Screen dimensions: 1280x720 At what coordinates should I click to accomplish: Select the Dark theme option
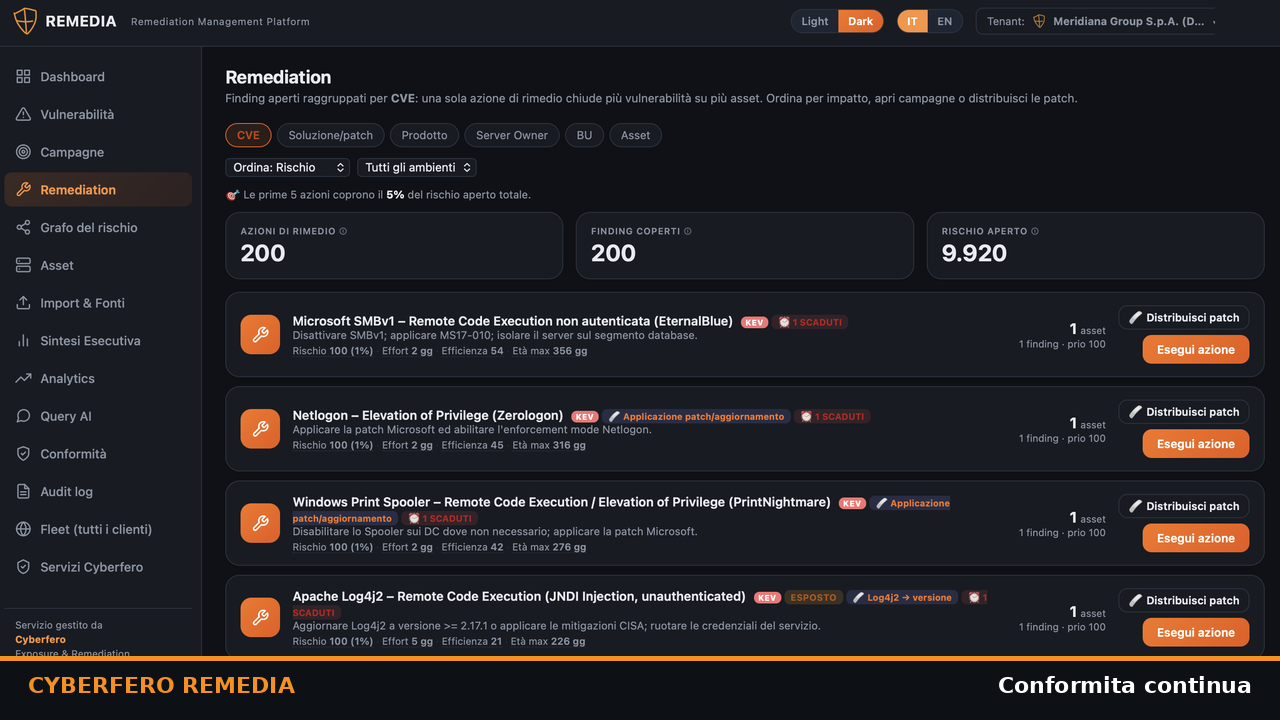(x=860, y=21)
